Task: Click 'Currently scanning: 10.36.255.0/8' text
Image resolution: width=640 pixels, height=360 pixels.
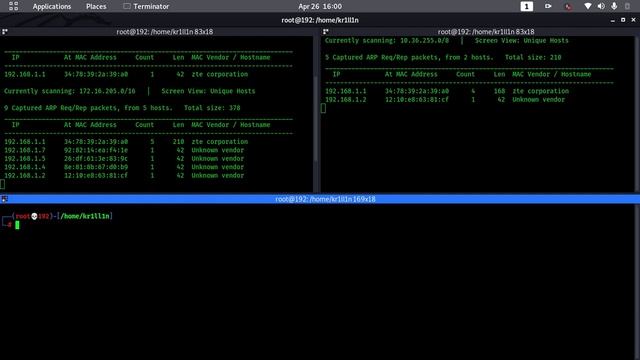Action: point(387,40)
